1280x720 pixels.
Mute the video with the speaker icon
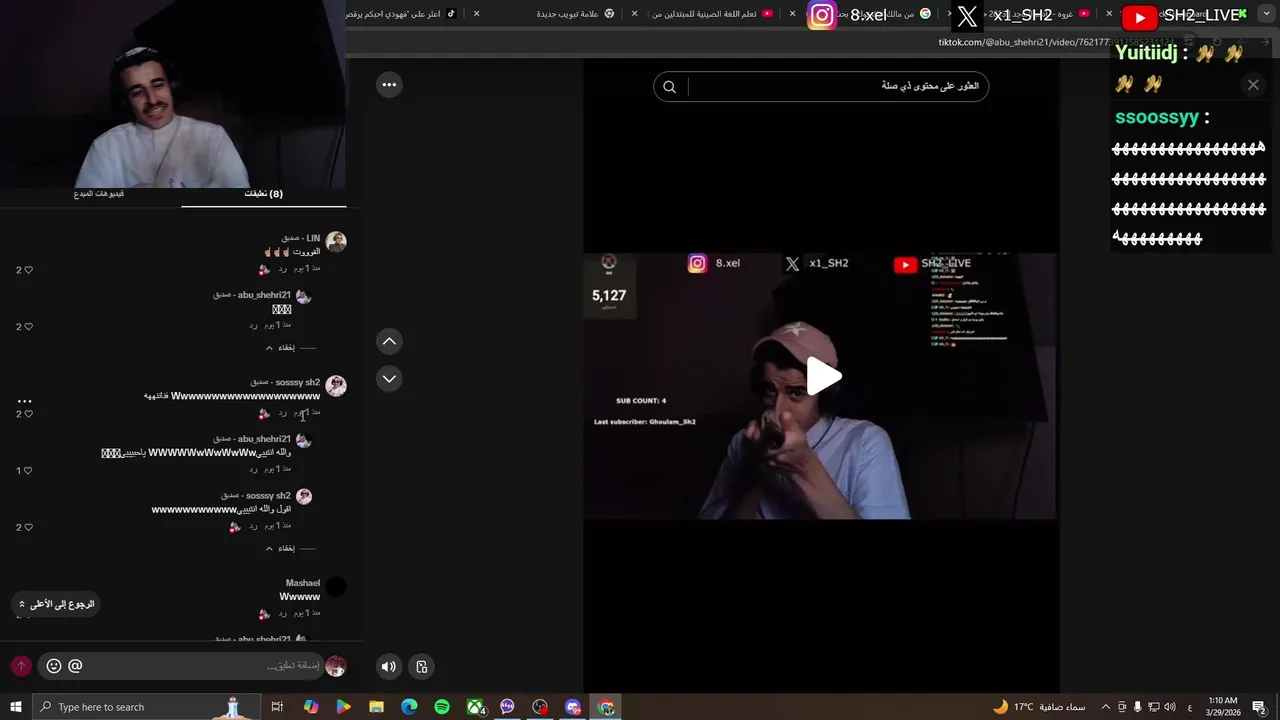click(389, 667)
